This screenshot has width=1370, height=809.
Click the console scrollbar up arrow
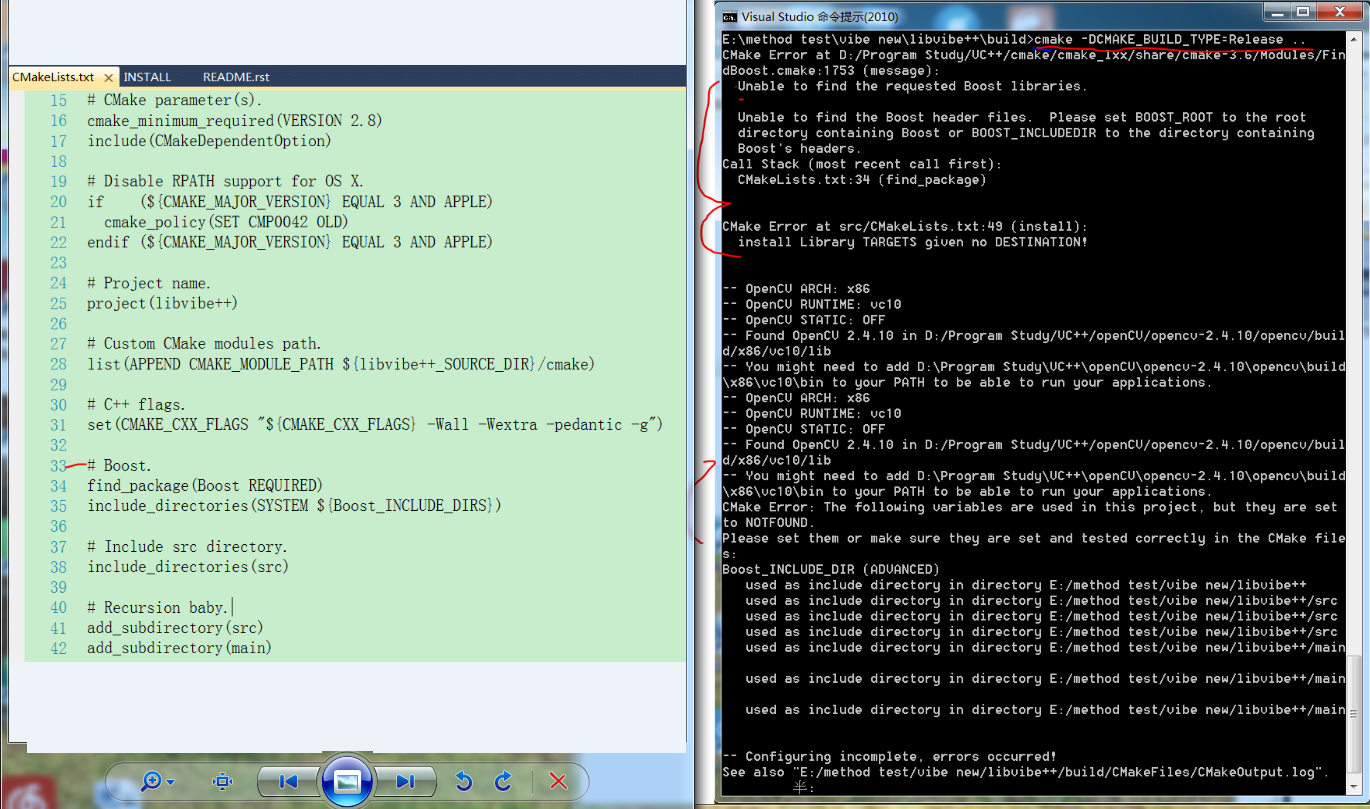[x=1355, y=39]
